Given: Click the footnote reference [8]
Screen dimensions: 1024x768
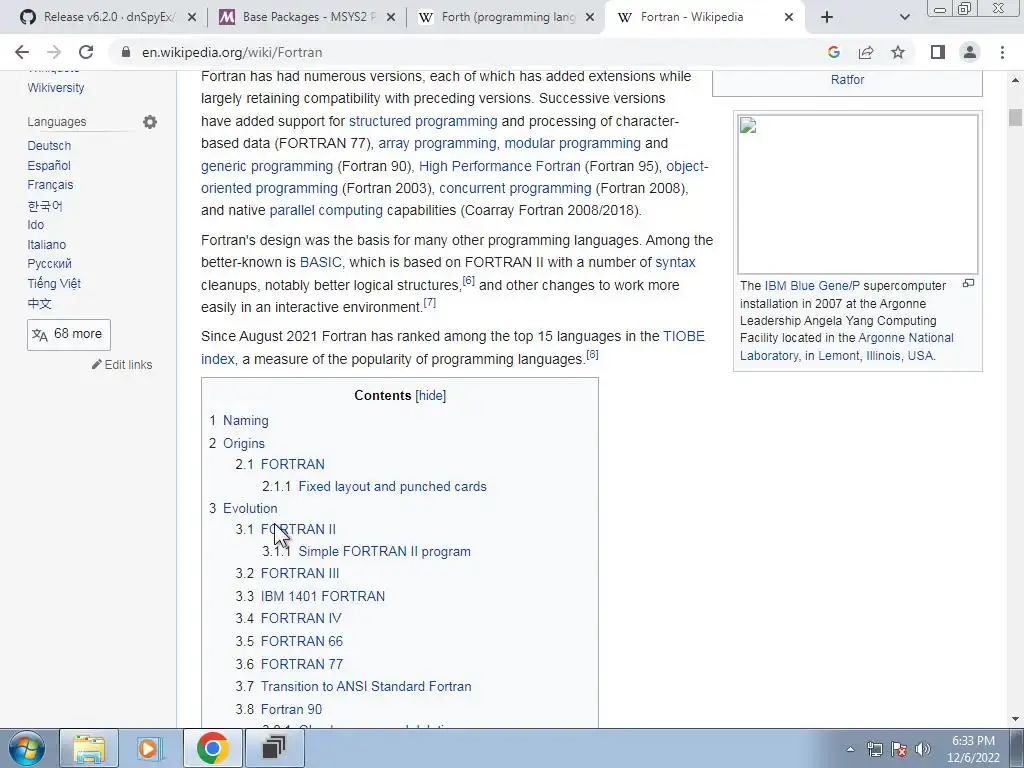Looking at the screenshot, I should coord(592,355).
